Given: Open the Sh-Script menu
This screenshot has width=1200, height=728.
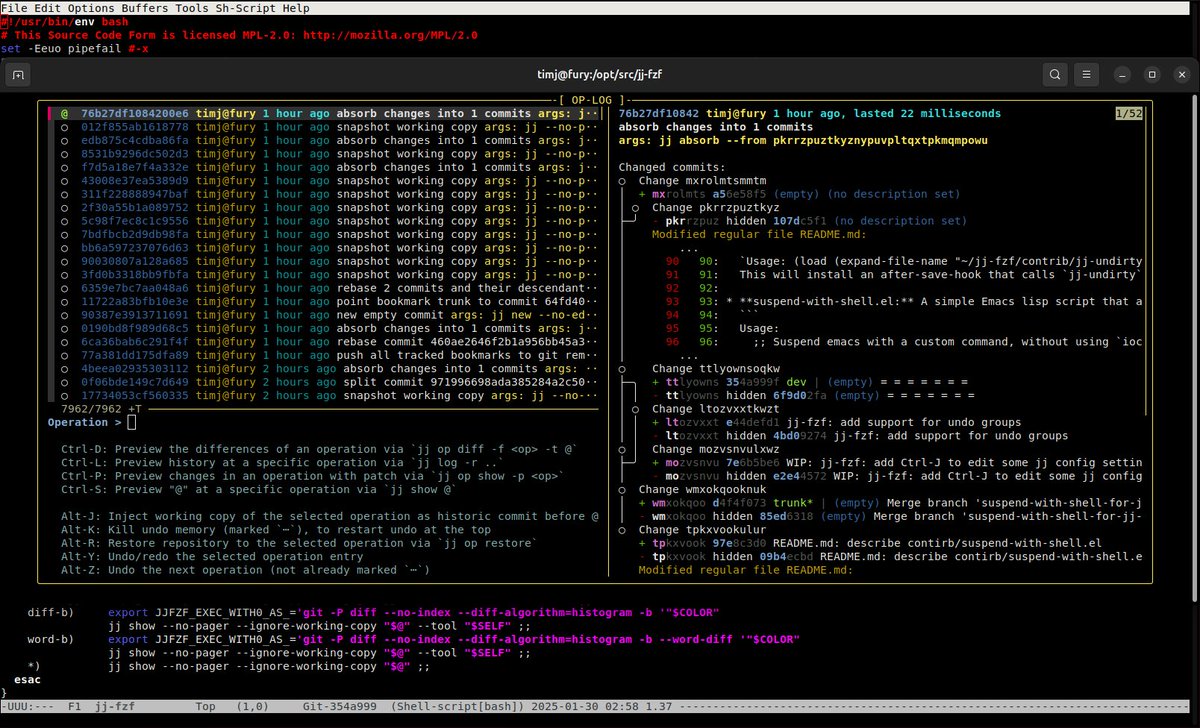Looking at the screenshot, I should point(244,8).
